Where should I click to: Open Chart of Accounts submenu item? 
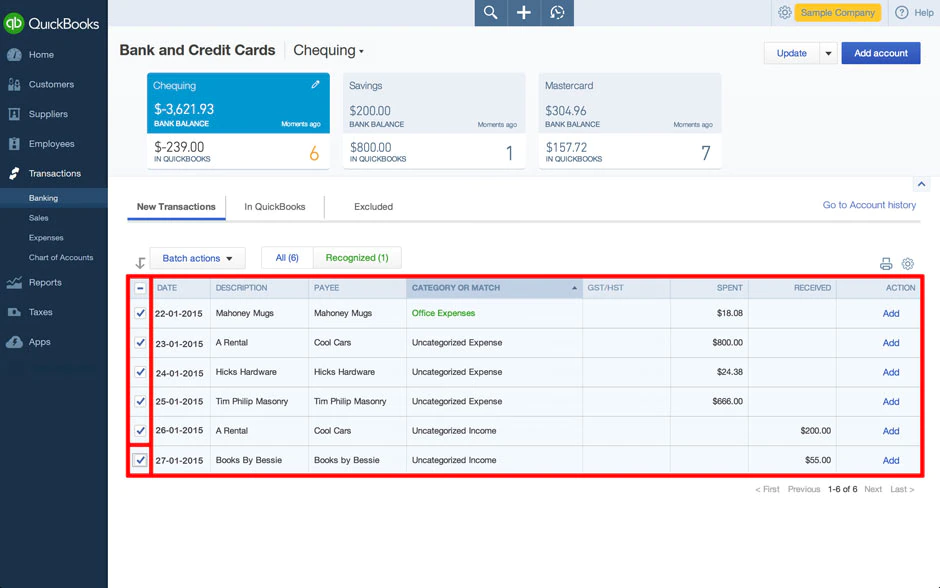(61, 258)
